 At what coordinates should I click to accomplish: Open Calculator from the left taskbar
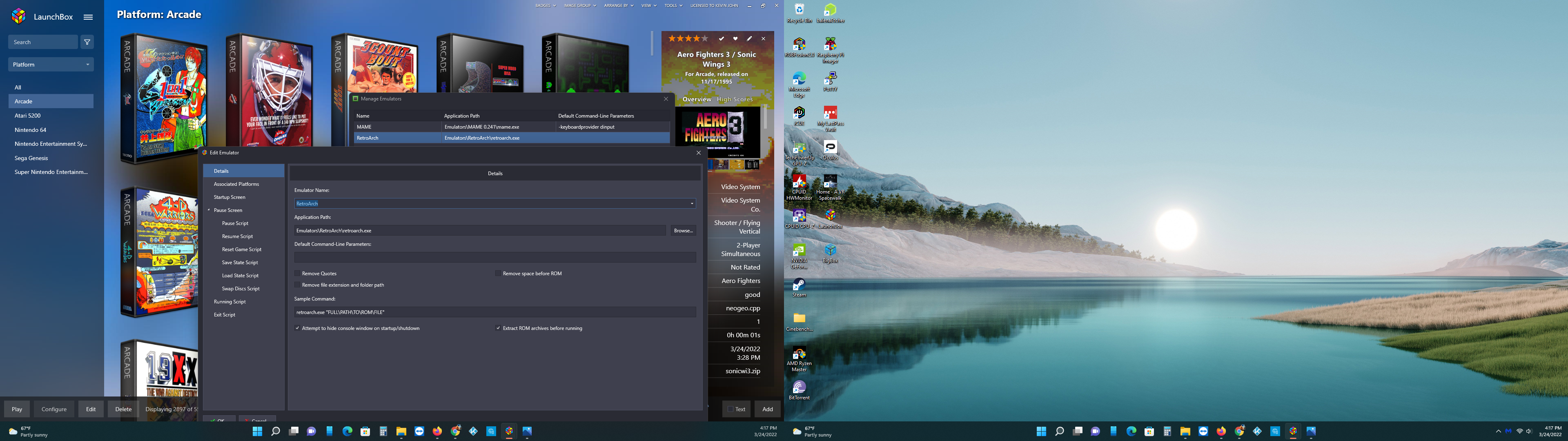(383, 431)
